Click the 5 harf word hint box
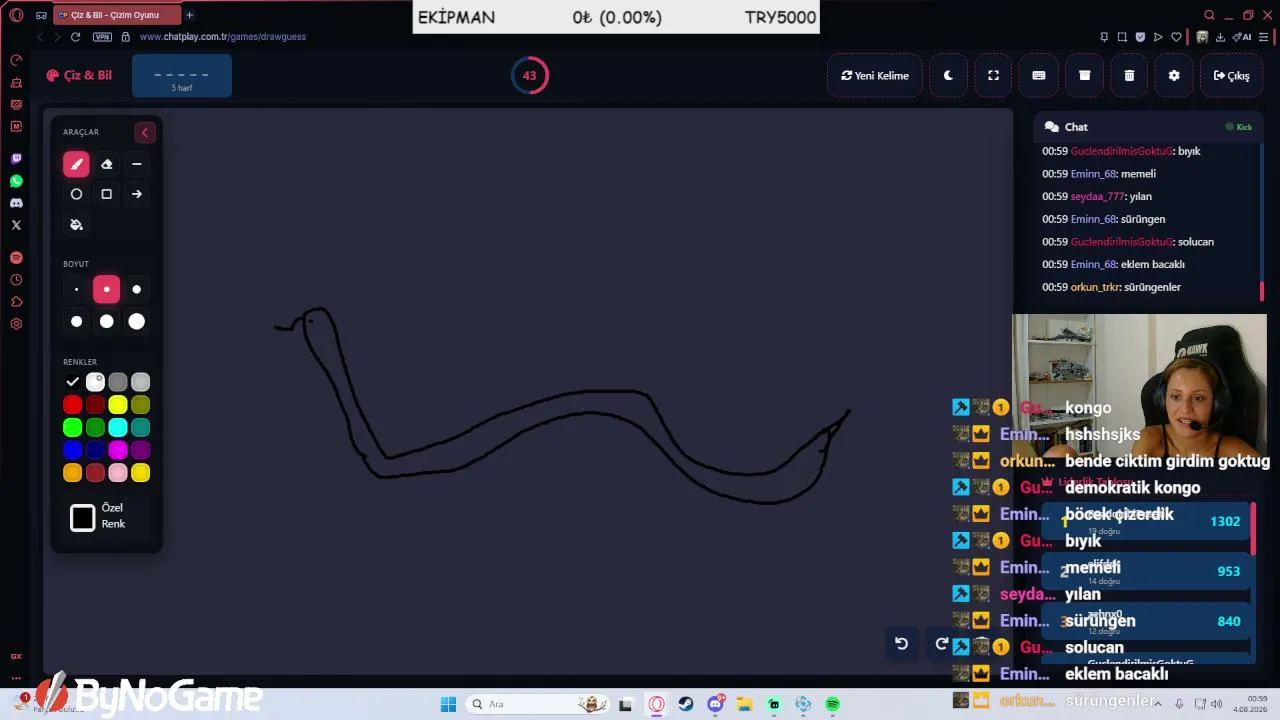The width and height of the screenshot is (1280, 720). point(182,76)
